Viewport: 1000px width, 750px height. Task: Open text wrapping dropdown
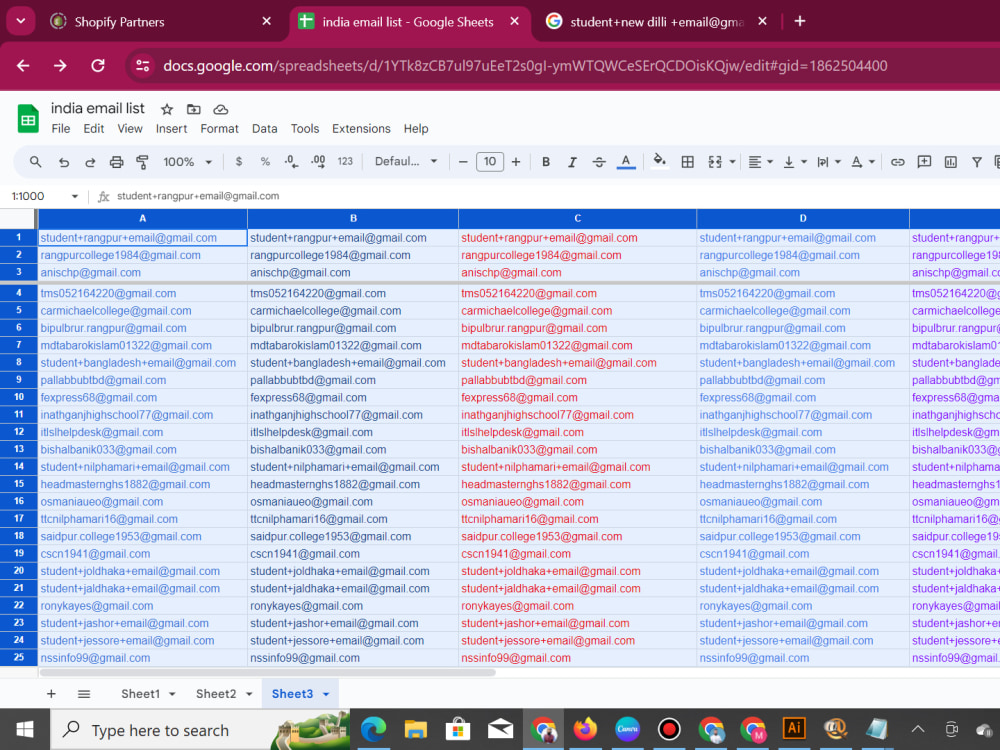(829, 162)
